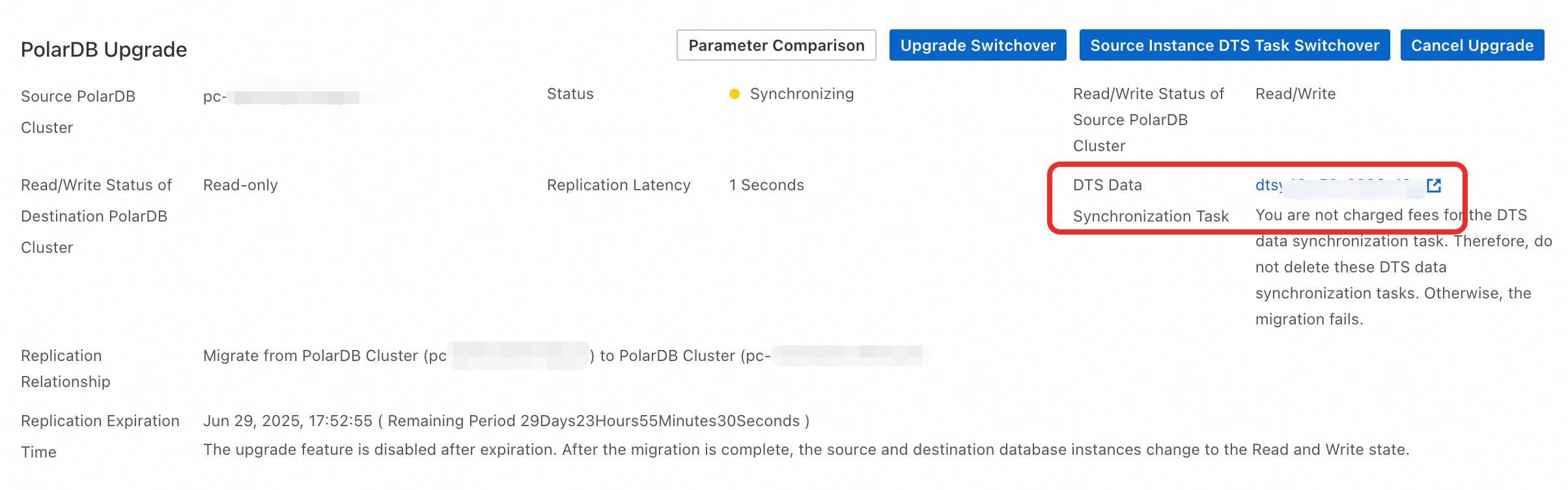Click the Parameter Comparison button
This screenshot has height=490, width=1568.
776,46
